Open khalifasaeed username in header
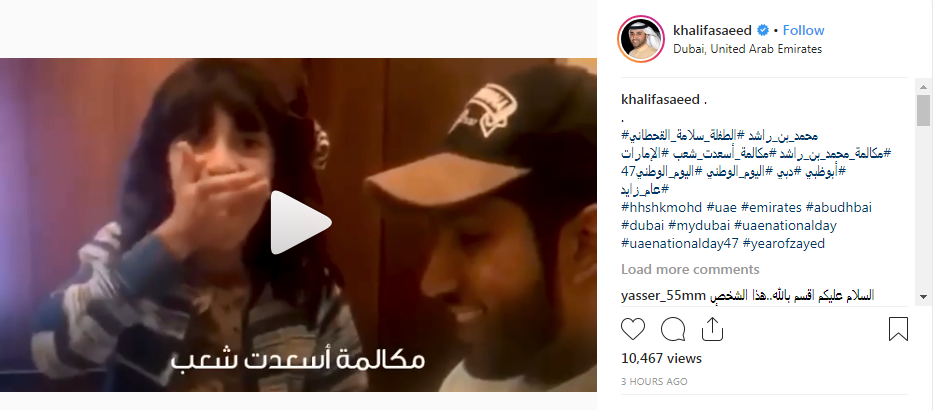The width and height of the screenshot is (933, 410). (712, 30)
